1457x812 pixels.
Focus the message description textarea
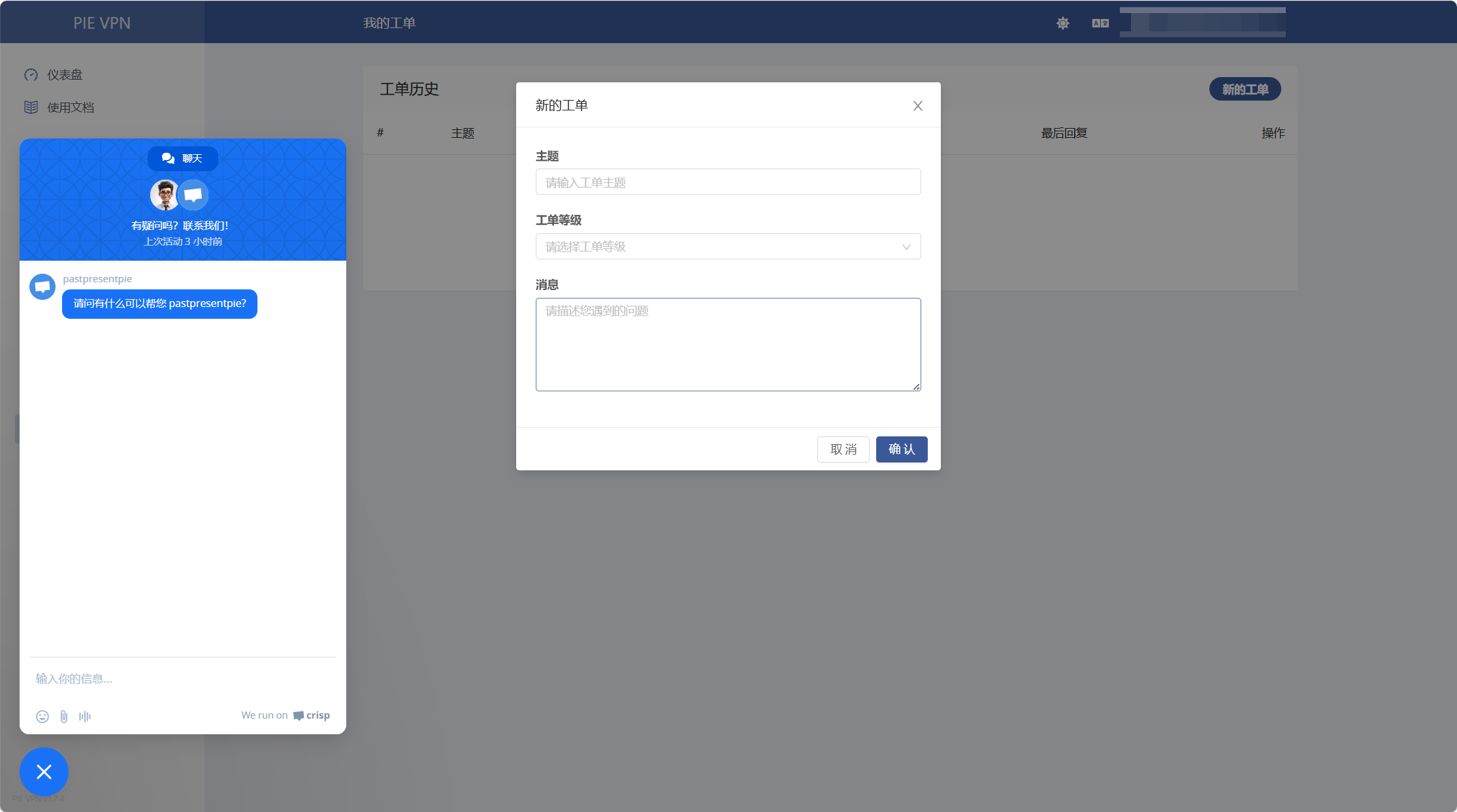pos(728,345)
